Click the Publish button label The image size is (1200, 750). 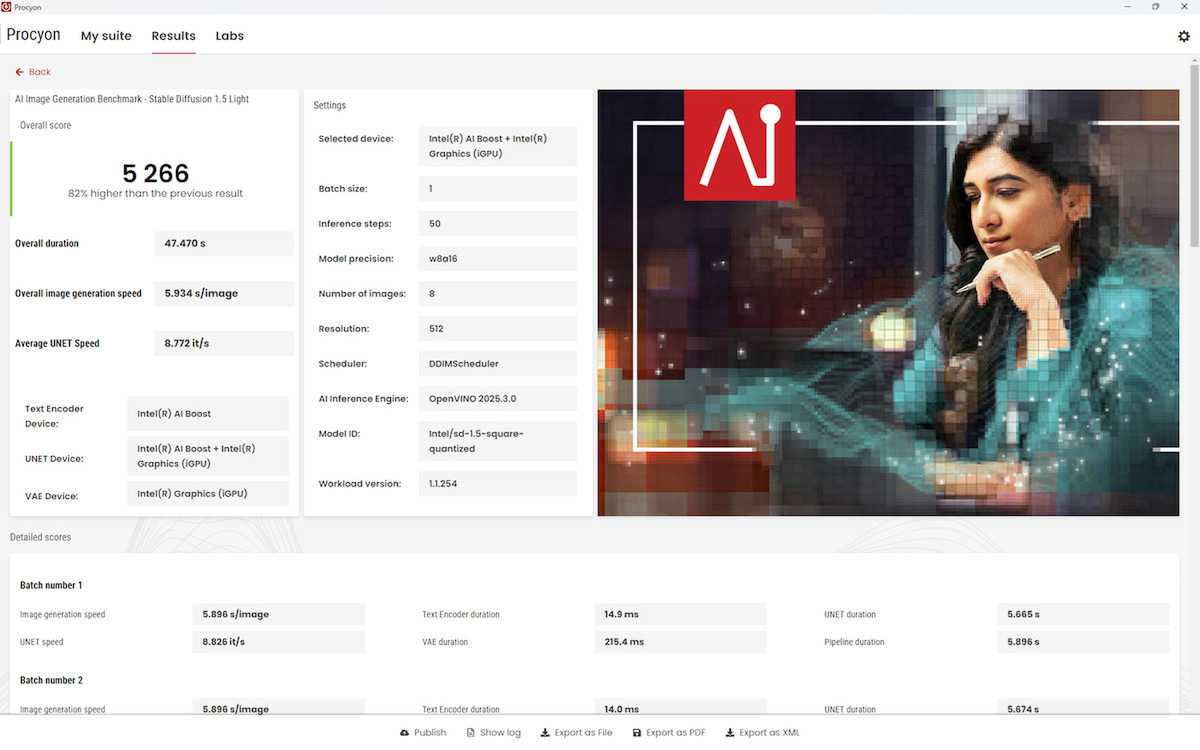coord(430,733)
